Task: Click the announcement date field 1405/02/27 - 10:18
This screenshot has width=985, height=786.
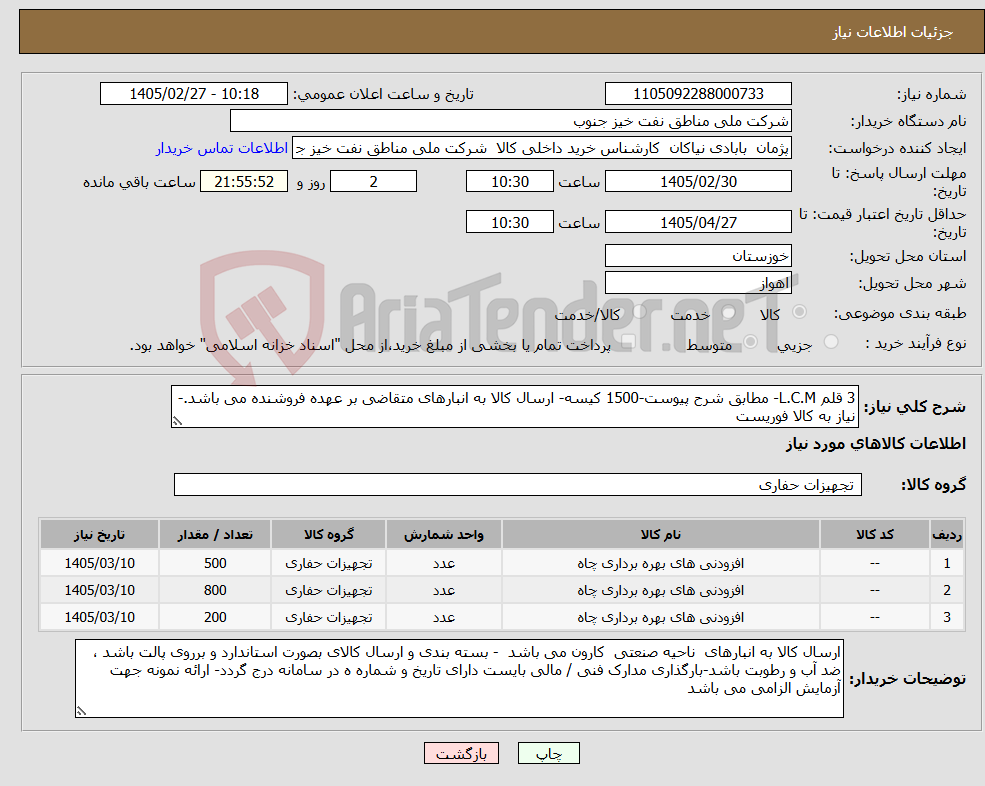Action: click(x=193, y=94)
